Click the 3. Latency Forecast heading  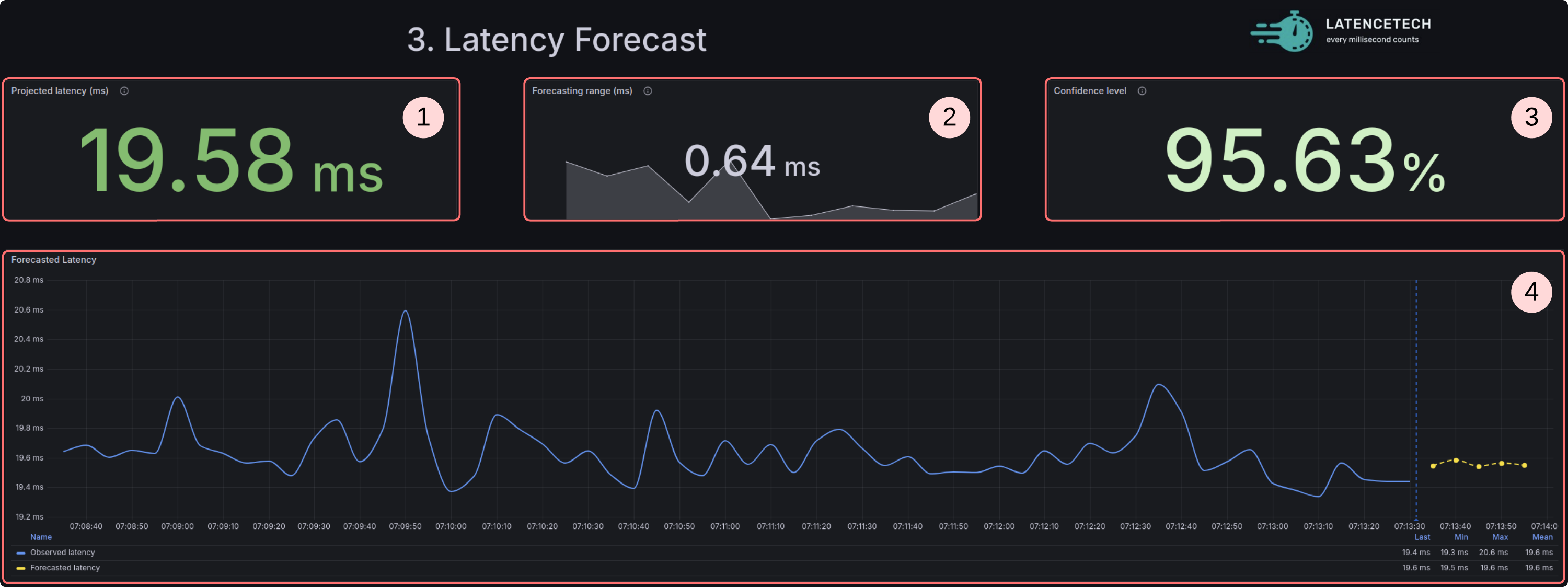point(556,40)
